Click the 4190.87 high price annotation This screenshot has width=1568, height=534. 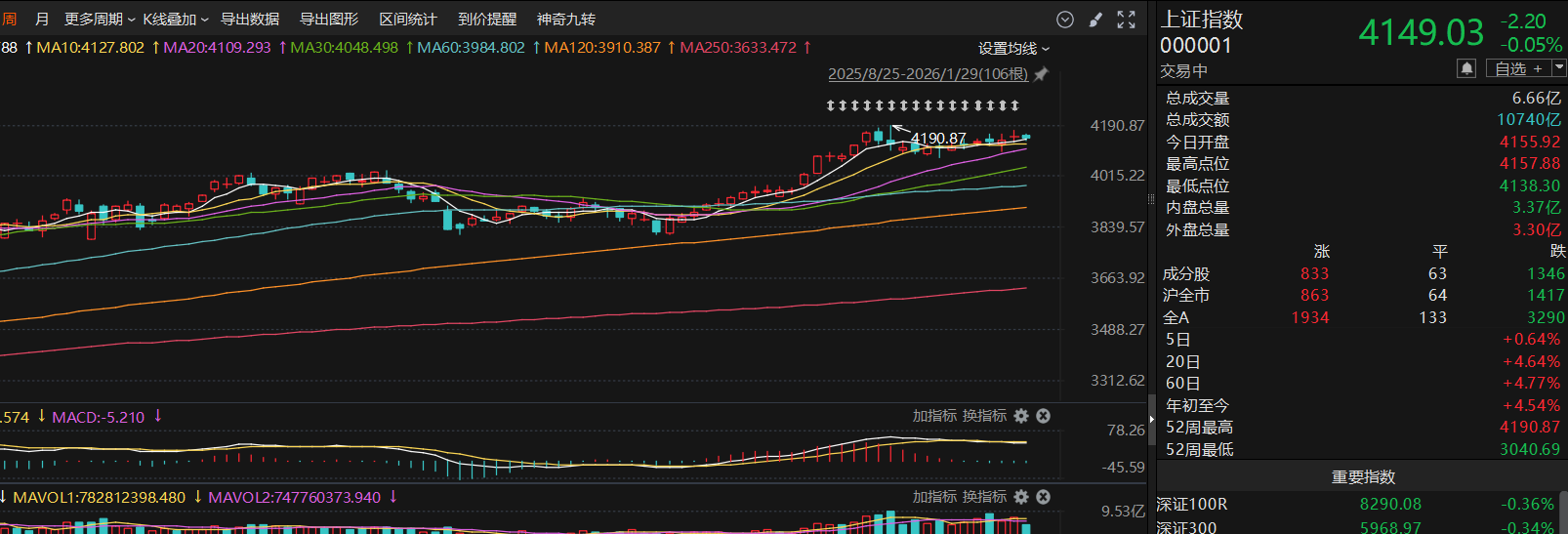pyautogui.click(x=938, y=139)
